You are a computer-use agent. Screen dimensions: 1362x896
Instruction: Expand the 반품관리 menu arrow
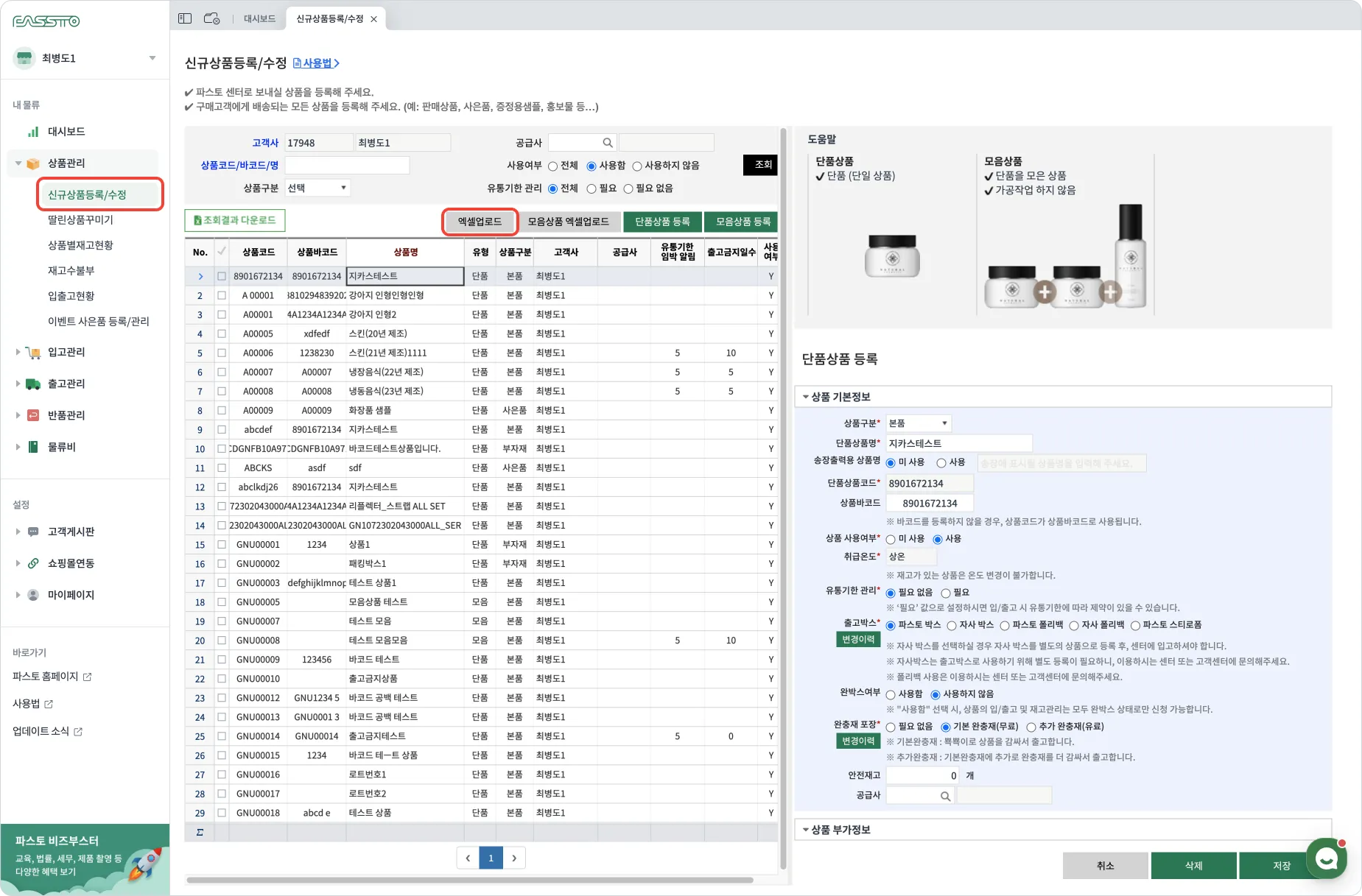click(x=18, y=415)
